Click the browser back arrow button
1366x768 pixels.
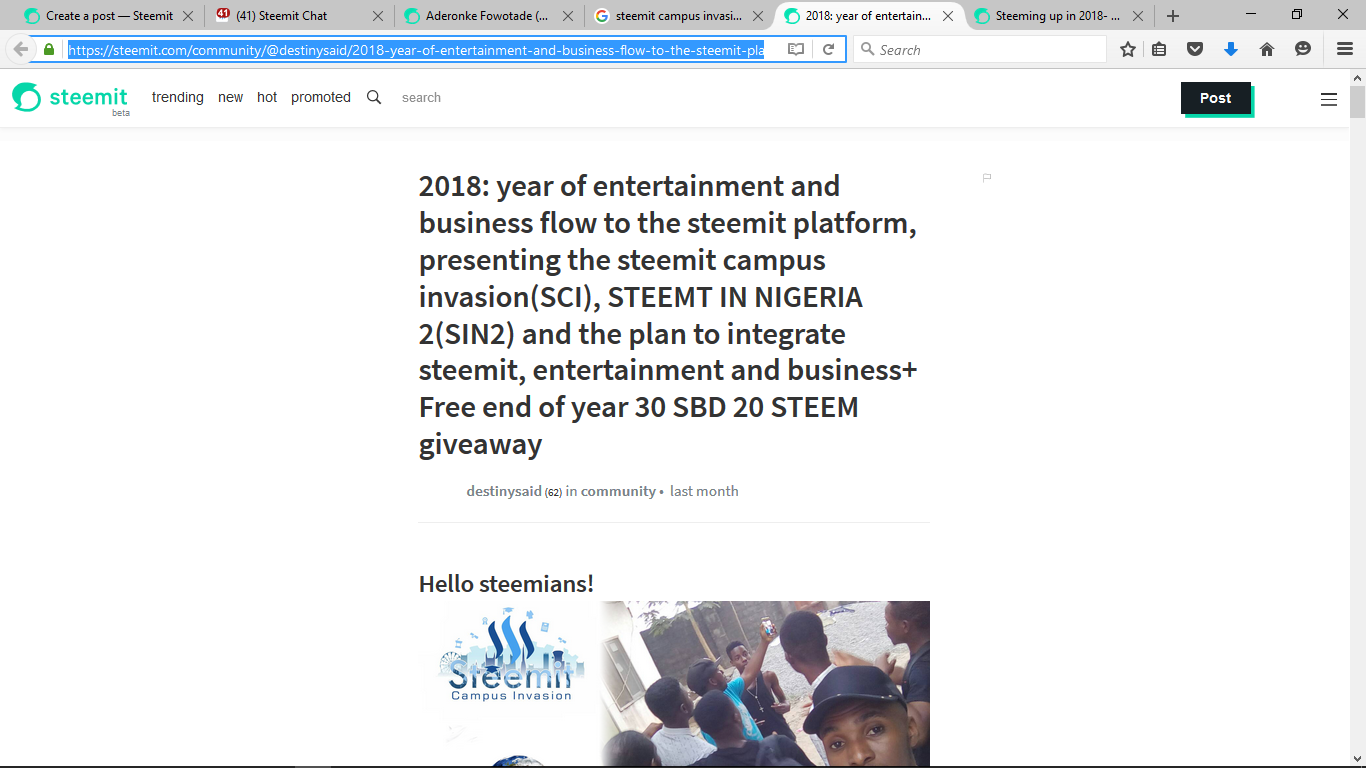point(20,49)
